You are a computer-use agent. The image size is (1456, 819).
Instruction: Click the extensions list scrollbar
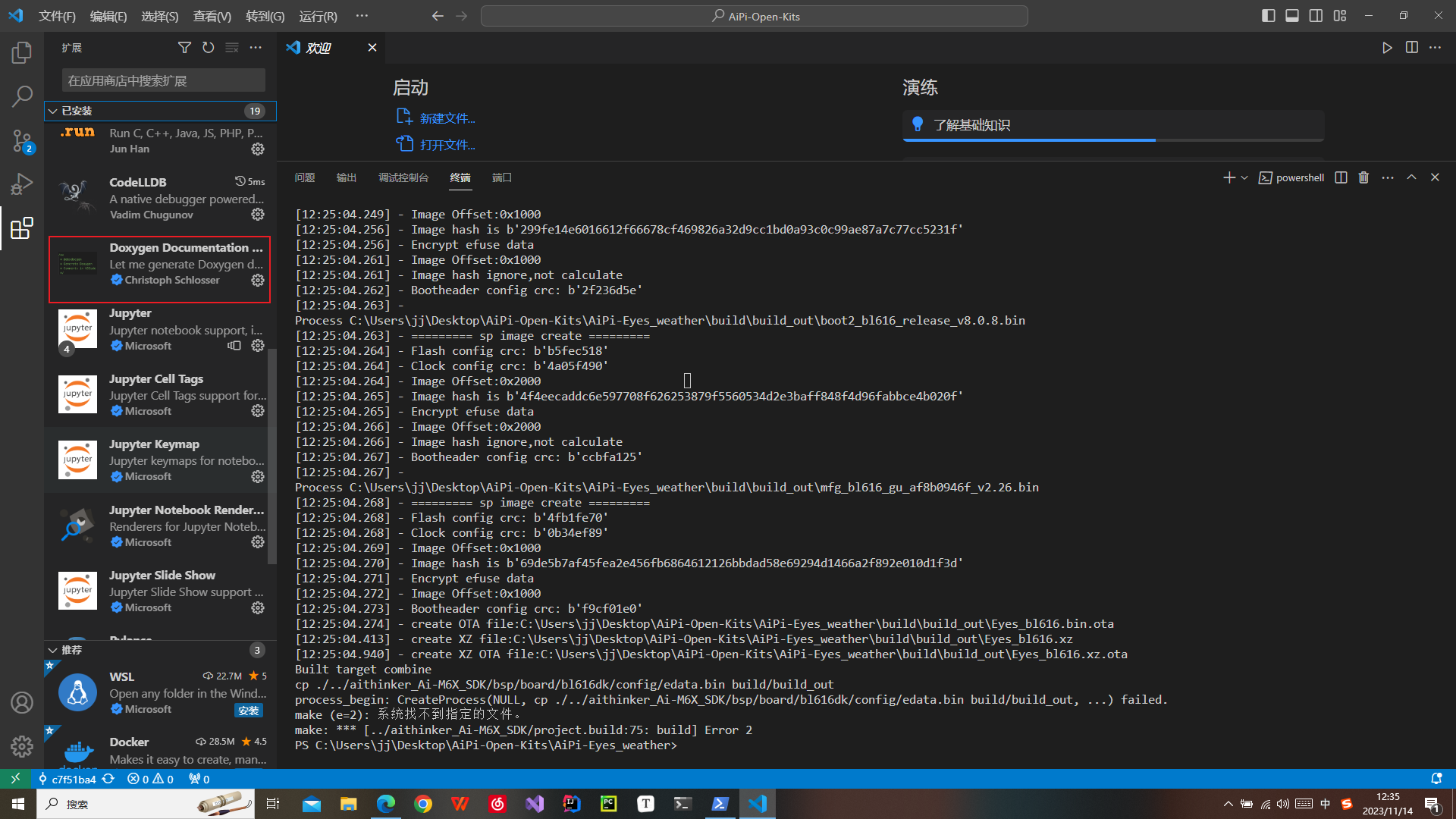pyautogui.click(x=272, y=455)
